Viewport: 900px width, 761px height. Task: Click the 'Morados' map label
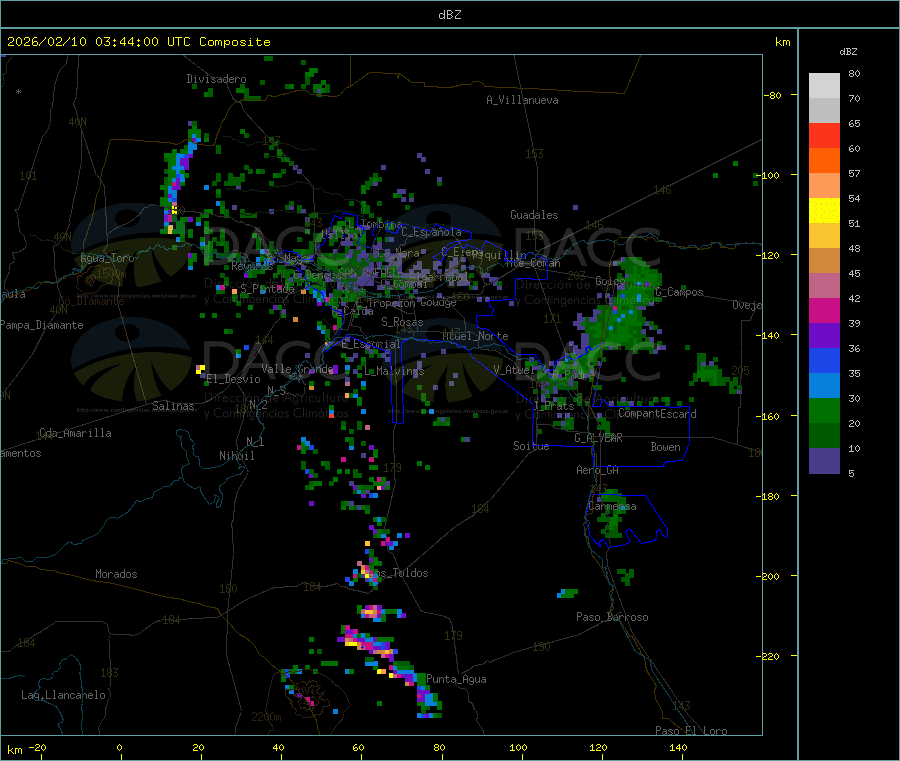click(x=117, y=574)
